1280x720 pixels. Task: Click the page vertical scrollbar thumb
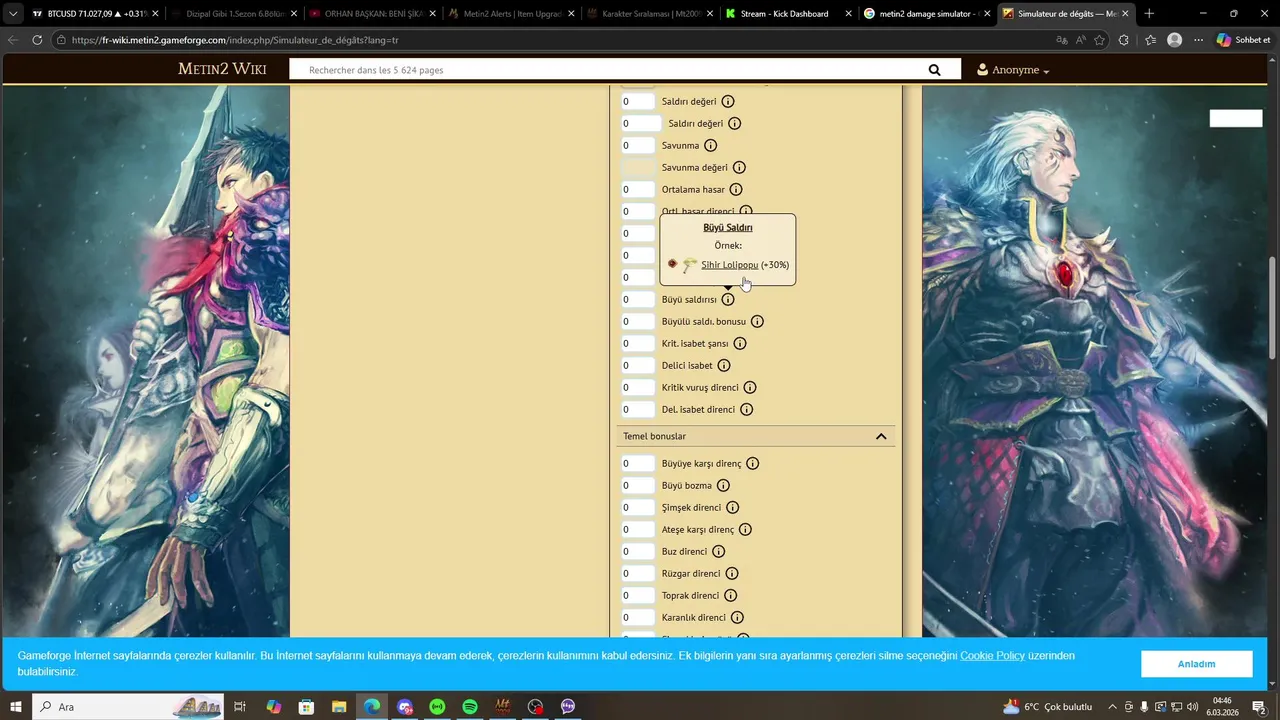(1273, 308)
